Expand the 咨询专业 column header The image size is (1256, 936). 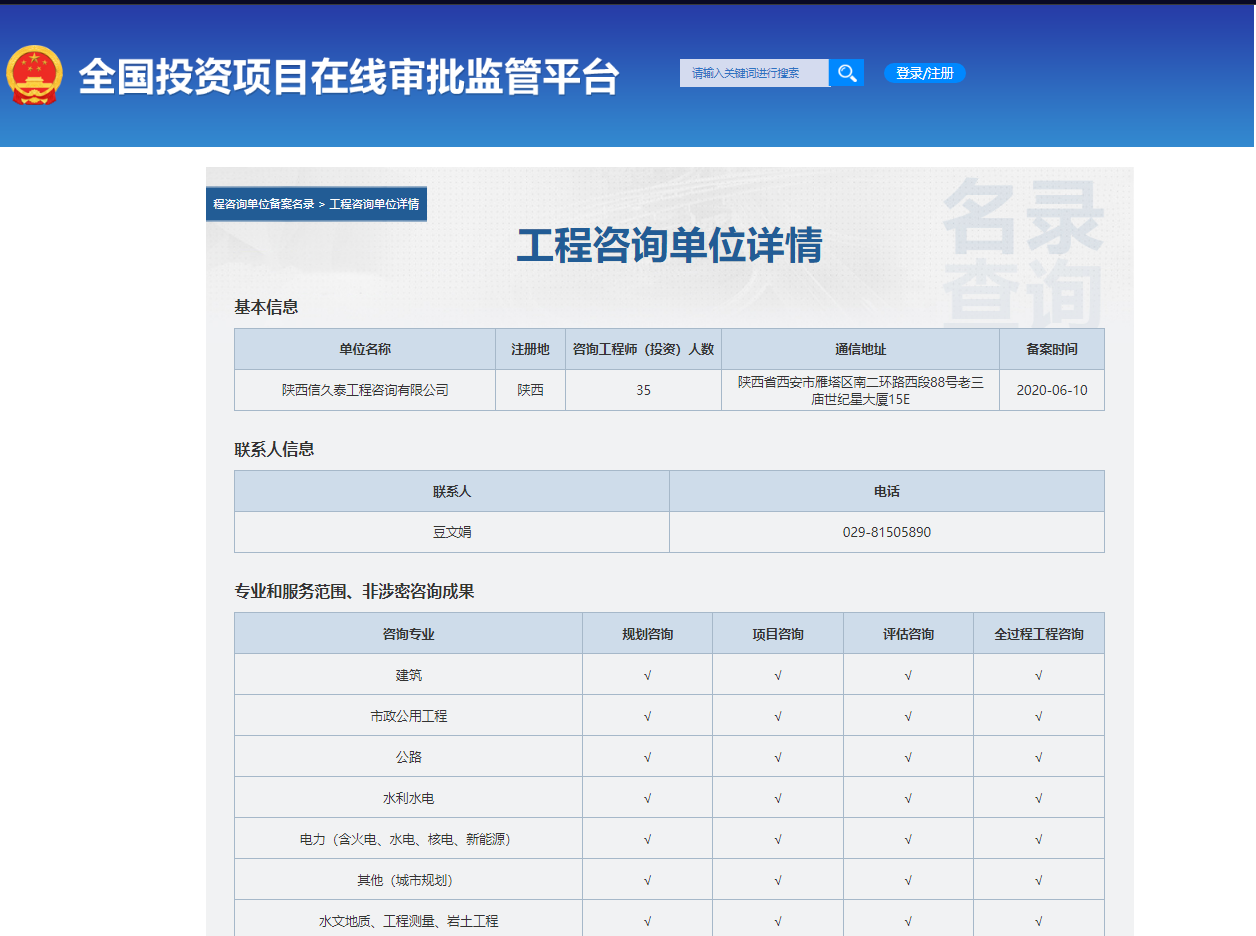tap(408, 632)
